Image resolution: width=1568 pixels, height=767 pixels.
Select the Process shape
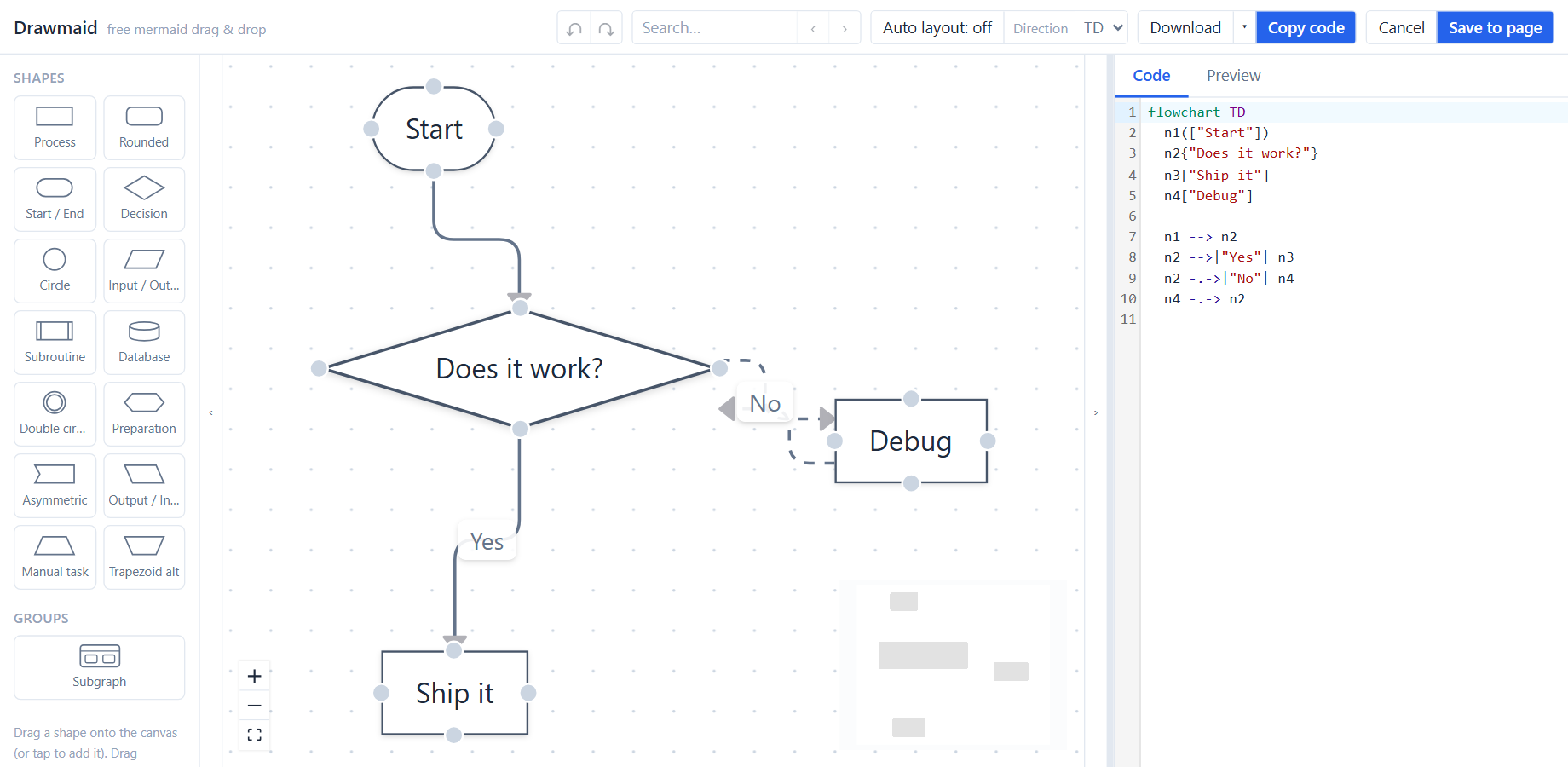(x=55, y=128)
